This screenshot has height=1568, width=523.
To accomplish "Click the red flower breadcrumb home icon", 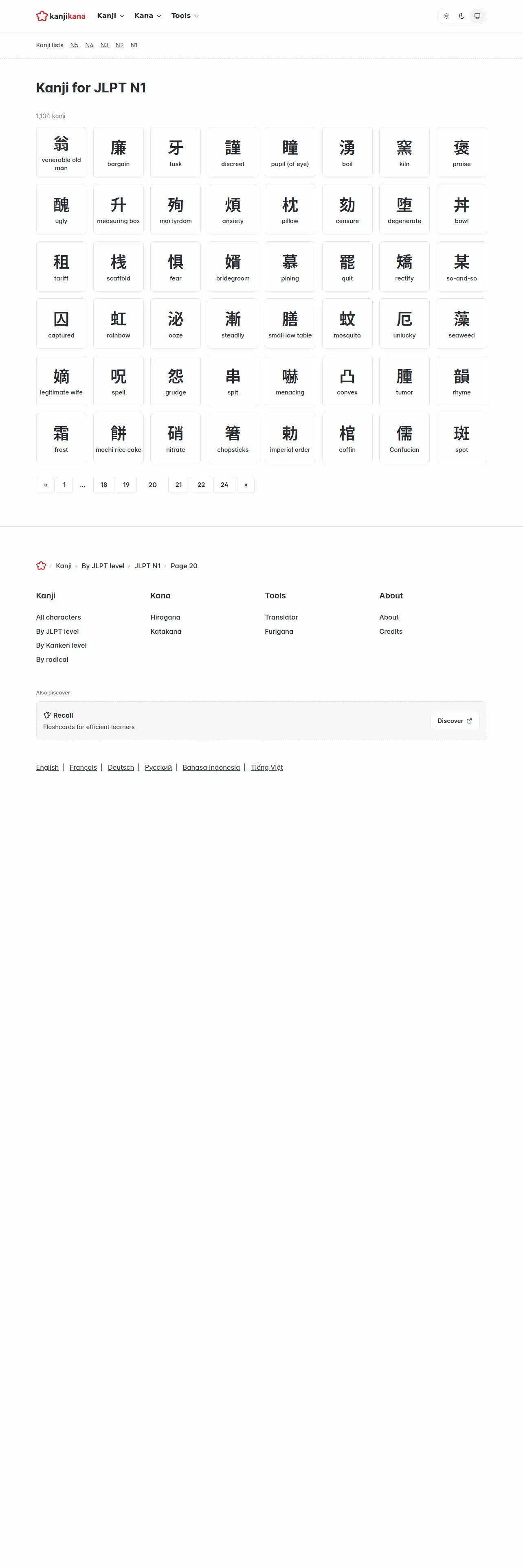I will [41, 566].
